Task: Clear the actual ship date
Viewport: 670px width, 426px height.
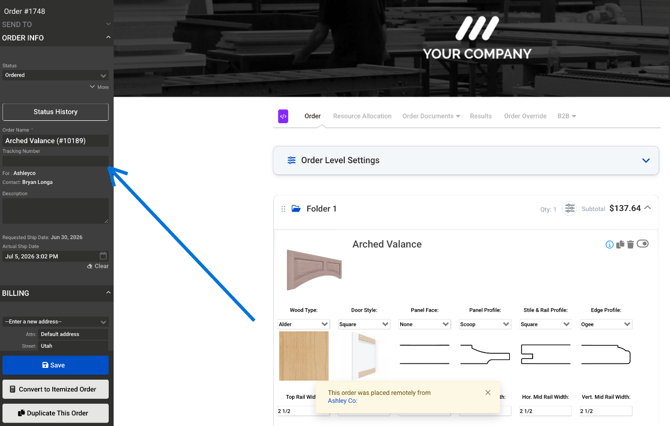Action: click(x=98, y=266)
